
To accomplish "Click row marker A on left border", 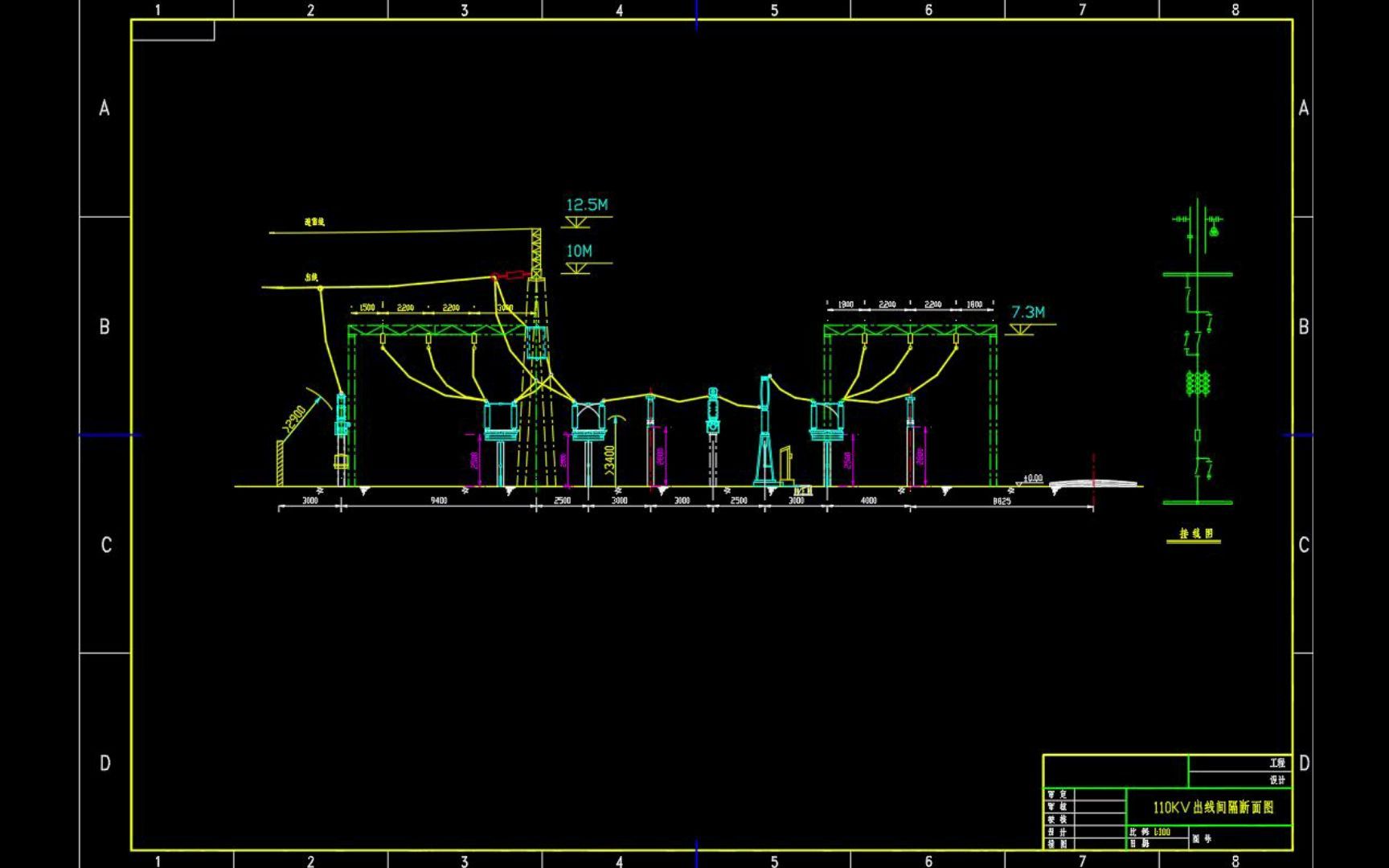I will click(x=104, y=108).
